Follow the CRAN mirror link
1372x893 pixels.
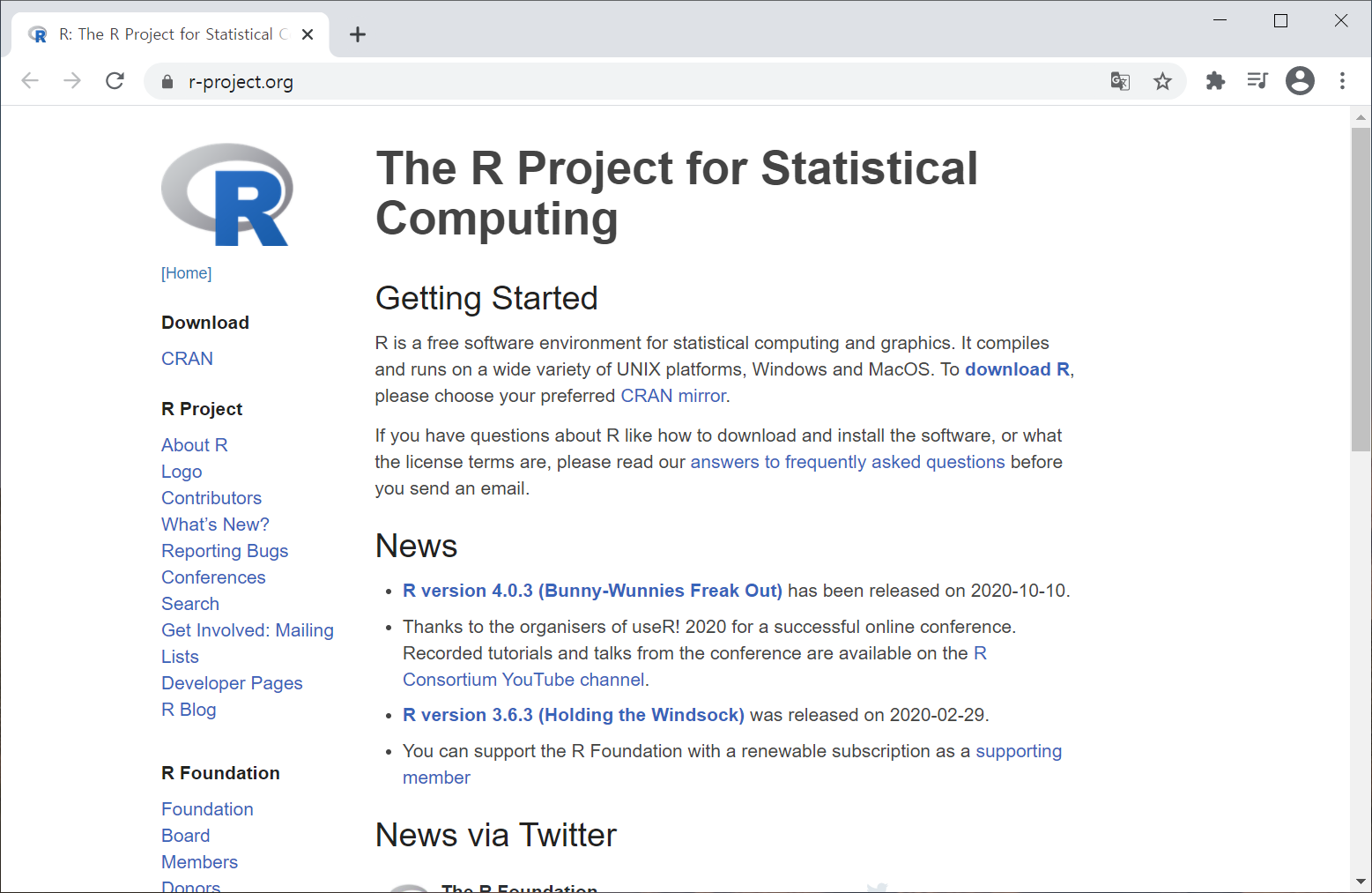tap(673, 396)
